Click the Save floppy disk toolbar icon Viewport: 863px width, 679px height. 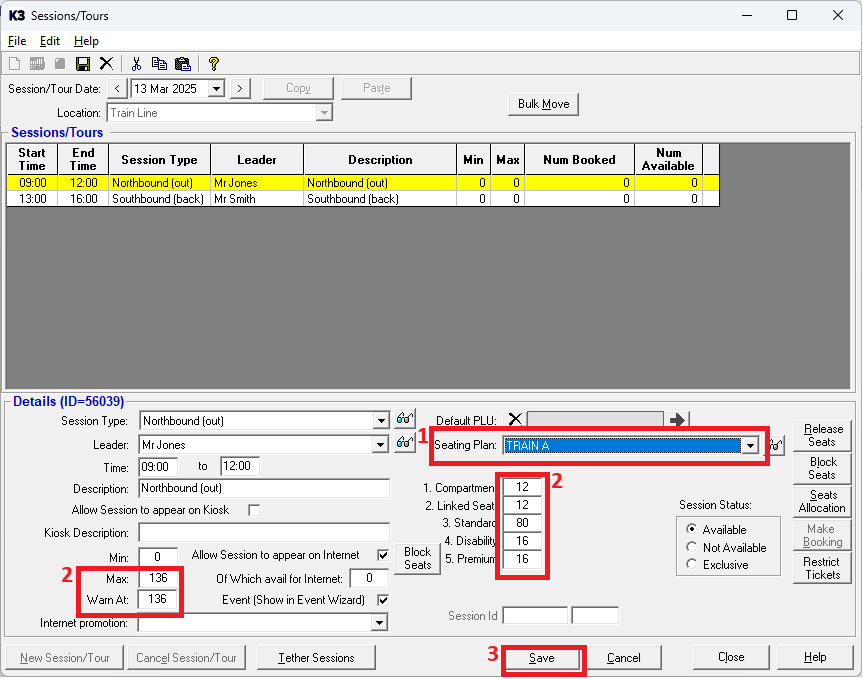83,63
